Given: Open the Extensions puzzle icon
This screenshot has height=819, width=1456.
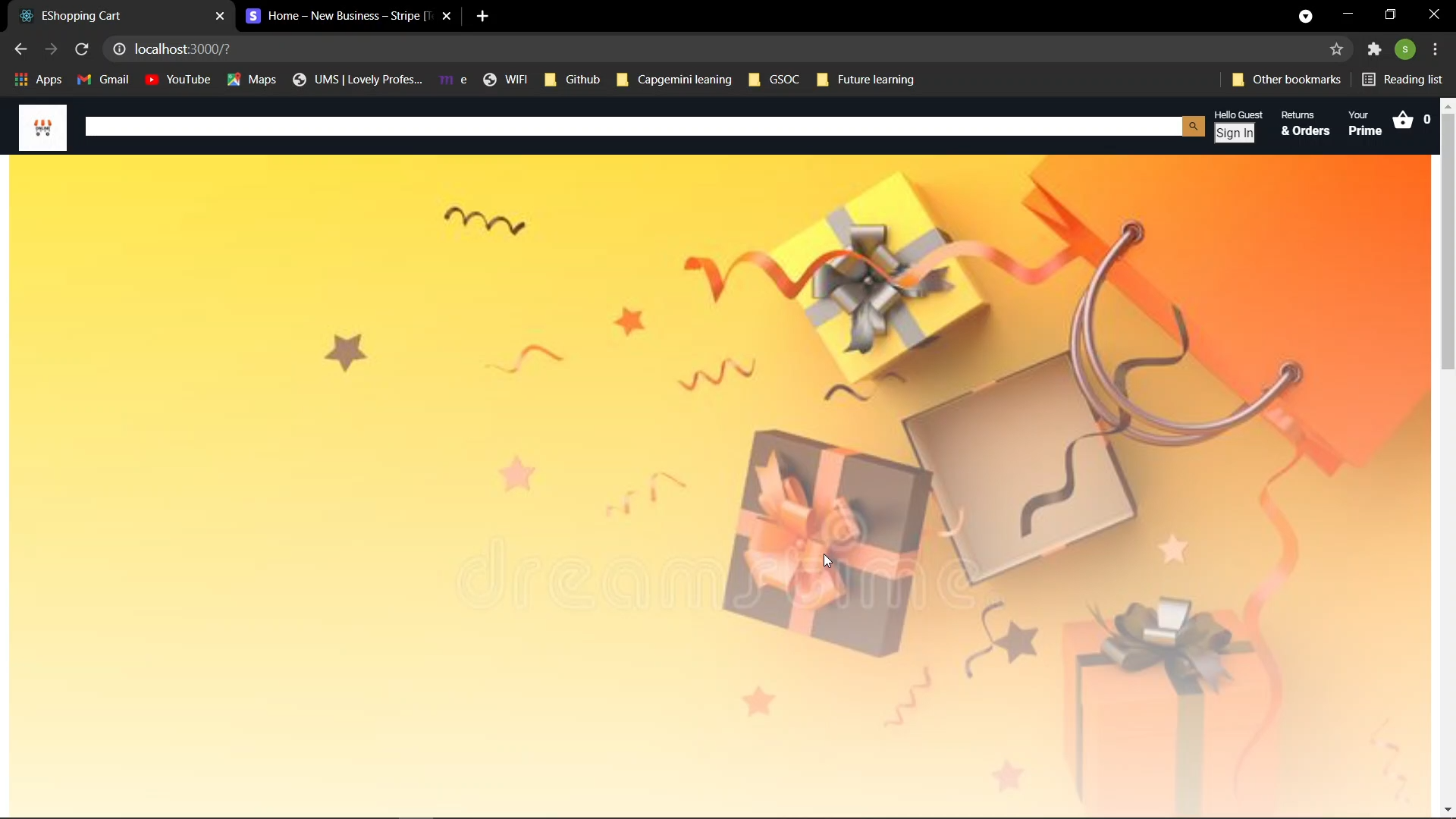Looking at the screenshot, I should (1374, 49).
